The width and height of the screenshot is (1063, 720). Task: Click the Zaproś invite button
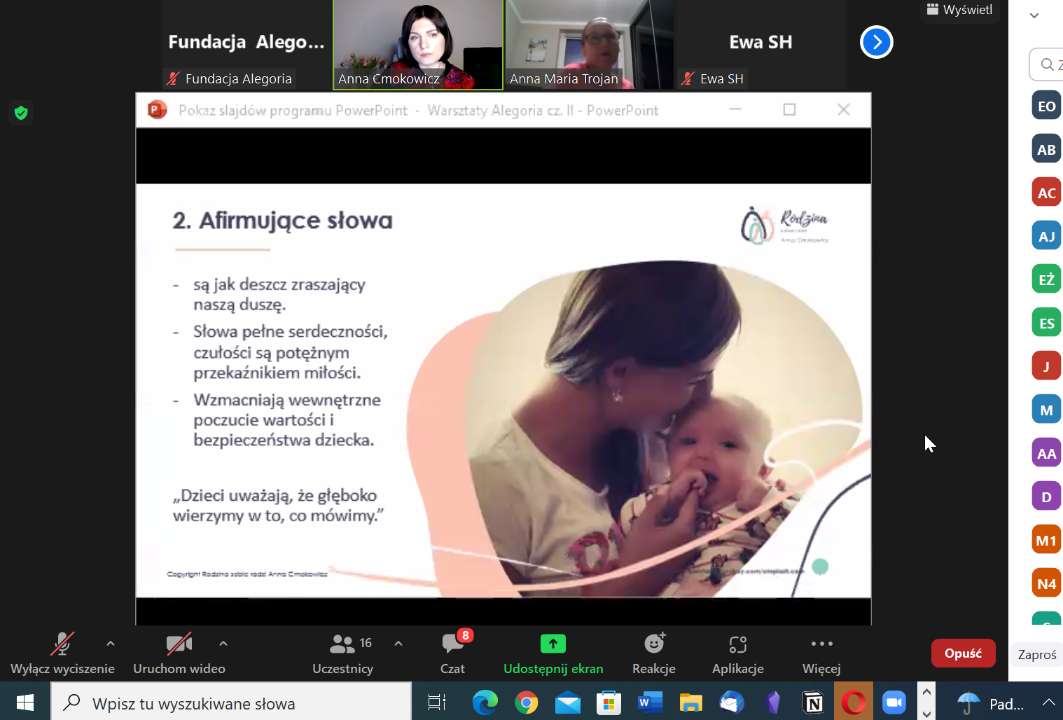[1037, 655]
